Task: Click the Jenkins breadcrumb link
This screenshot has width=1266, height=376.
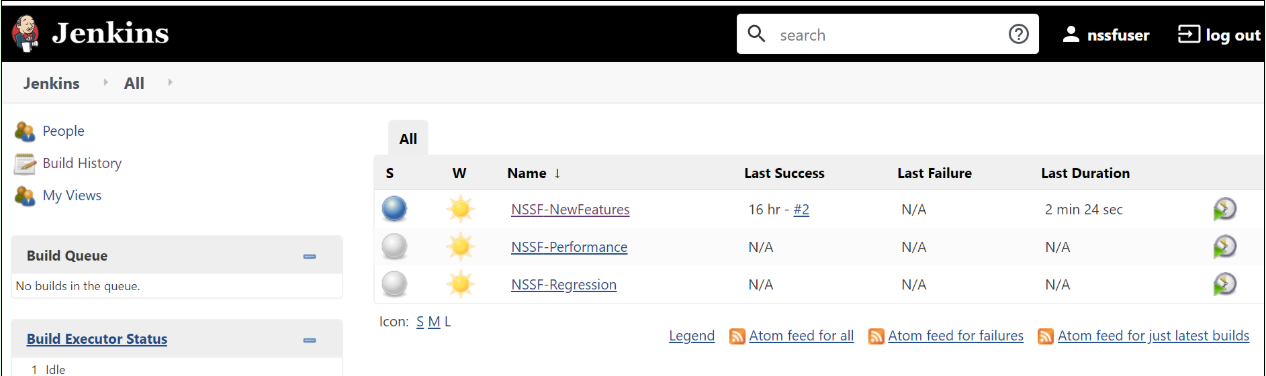Action: [51, 83]
